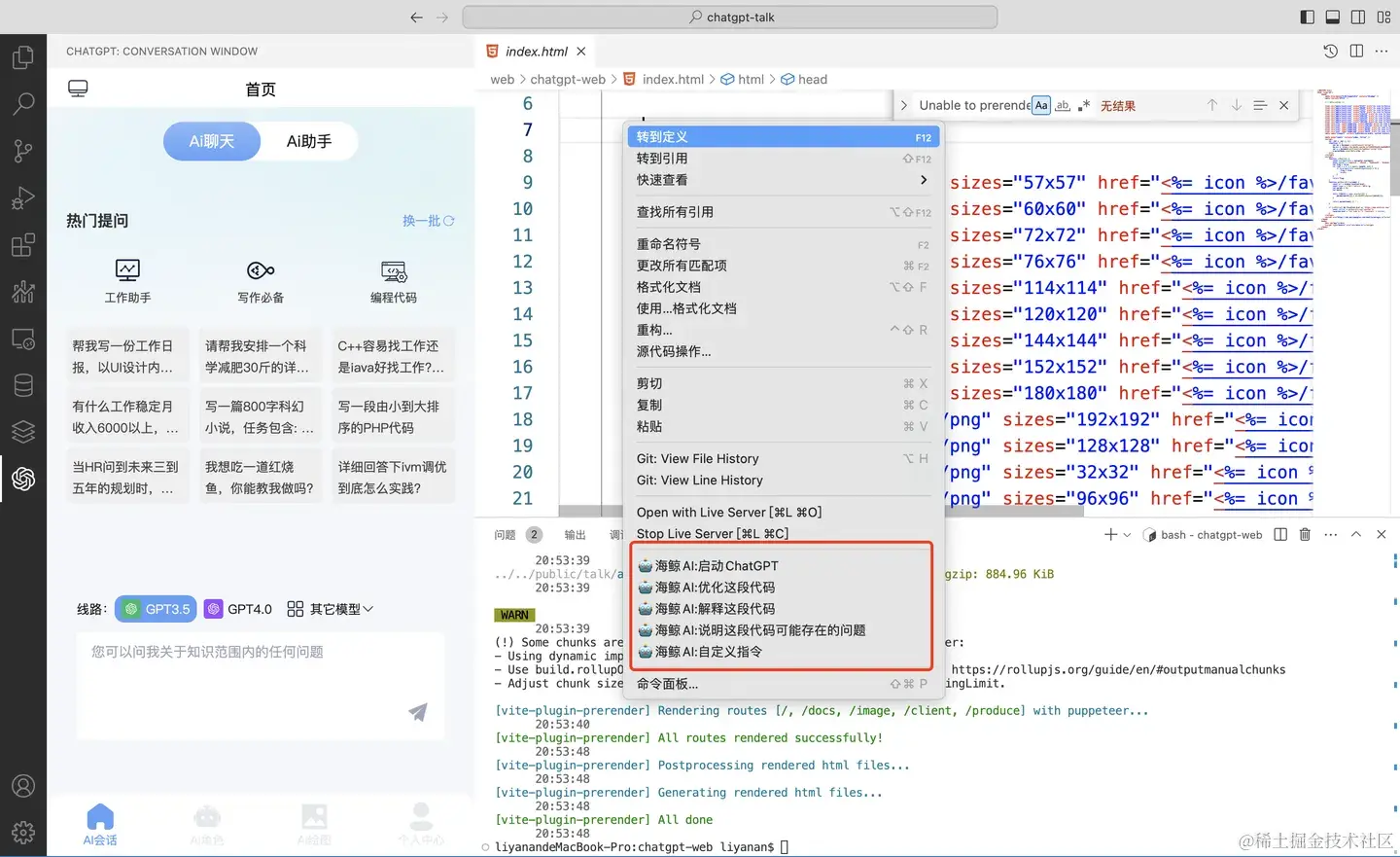Click the monitor icon beside 首页
The width and height of the screenshot is (1400, 857).
coord(78,89)
